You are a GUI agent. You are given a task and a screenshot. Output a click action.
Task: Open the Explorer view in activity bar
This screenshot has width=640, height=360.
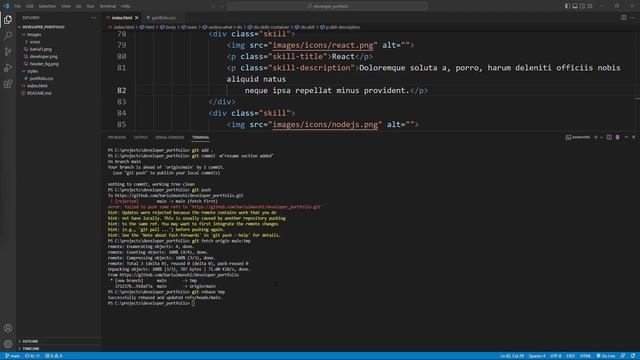8,19
